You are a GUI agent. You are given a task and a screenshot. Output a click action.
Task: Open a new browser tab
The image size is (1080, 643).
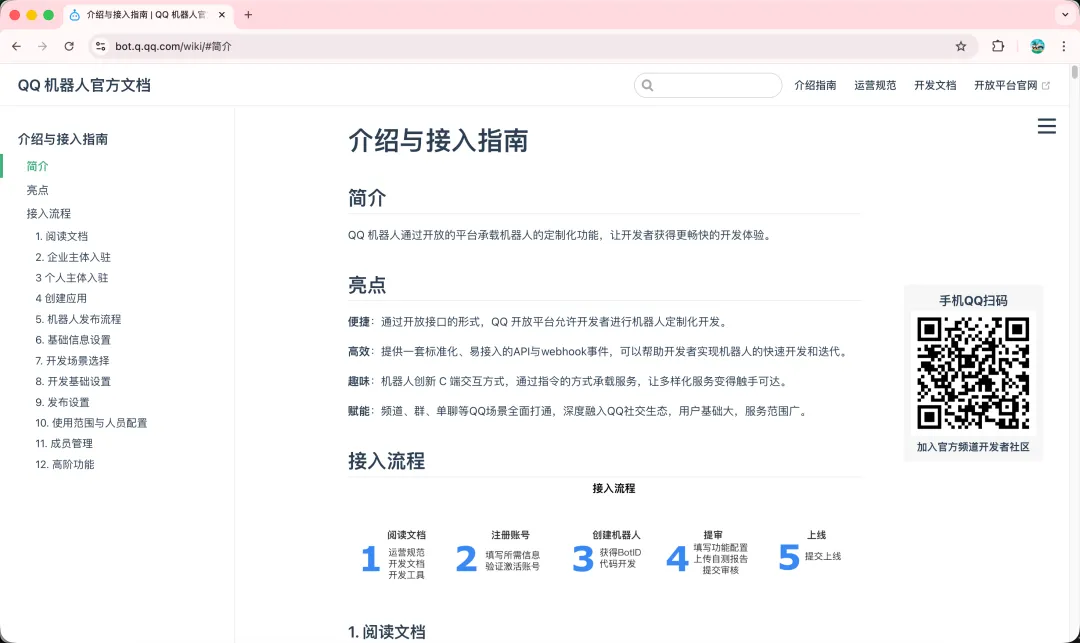click(x=248, y=14)
